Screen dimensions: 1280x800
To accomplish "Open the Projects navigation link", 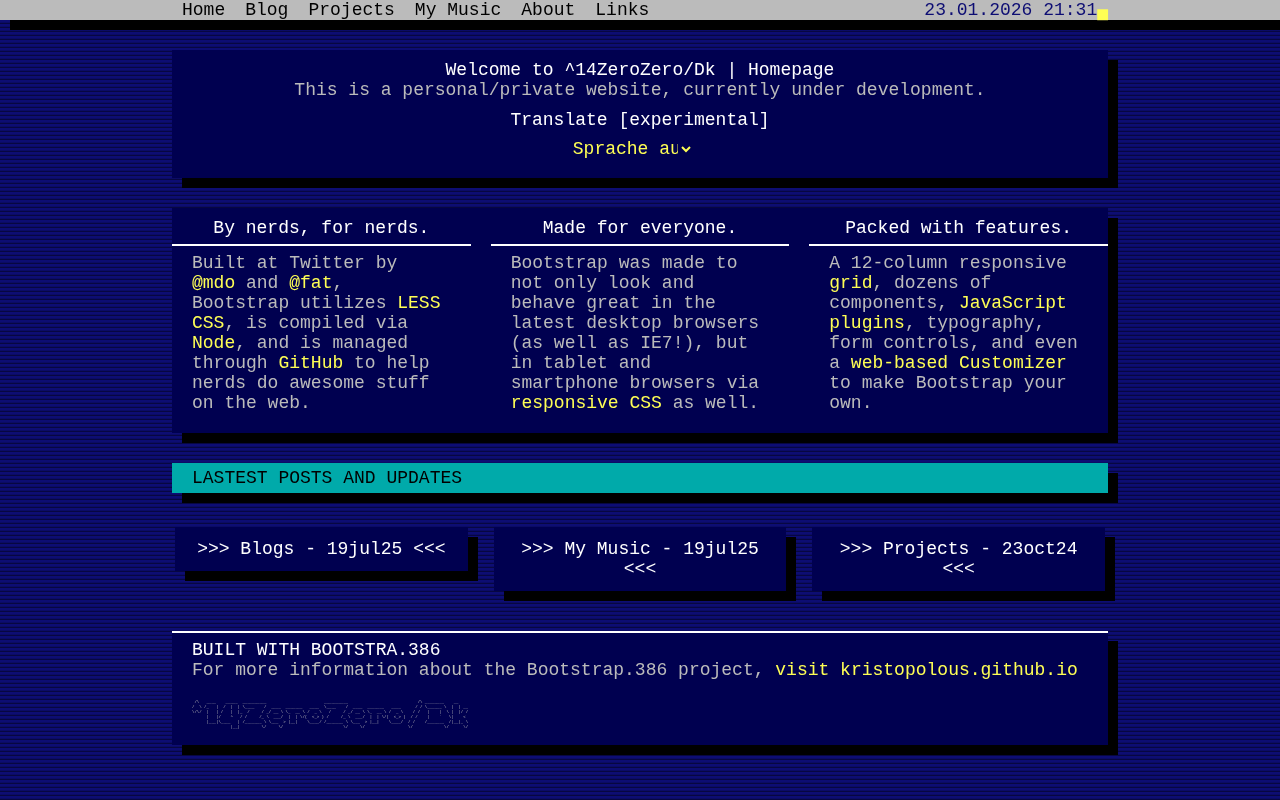I will (x=351, y=10).
